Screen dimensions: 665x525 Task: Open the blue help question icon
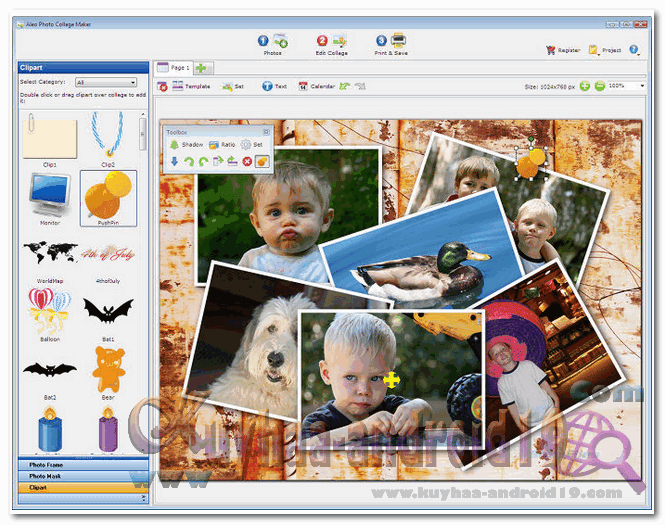tap(634, 50)
